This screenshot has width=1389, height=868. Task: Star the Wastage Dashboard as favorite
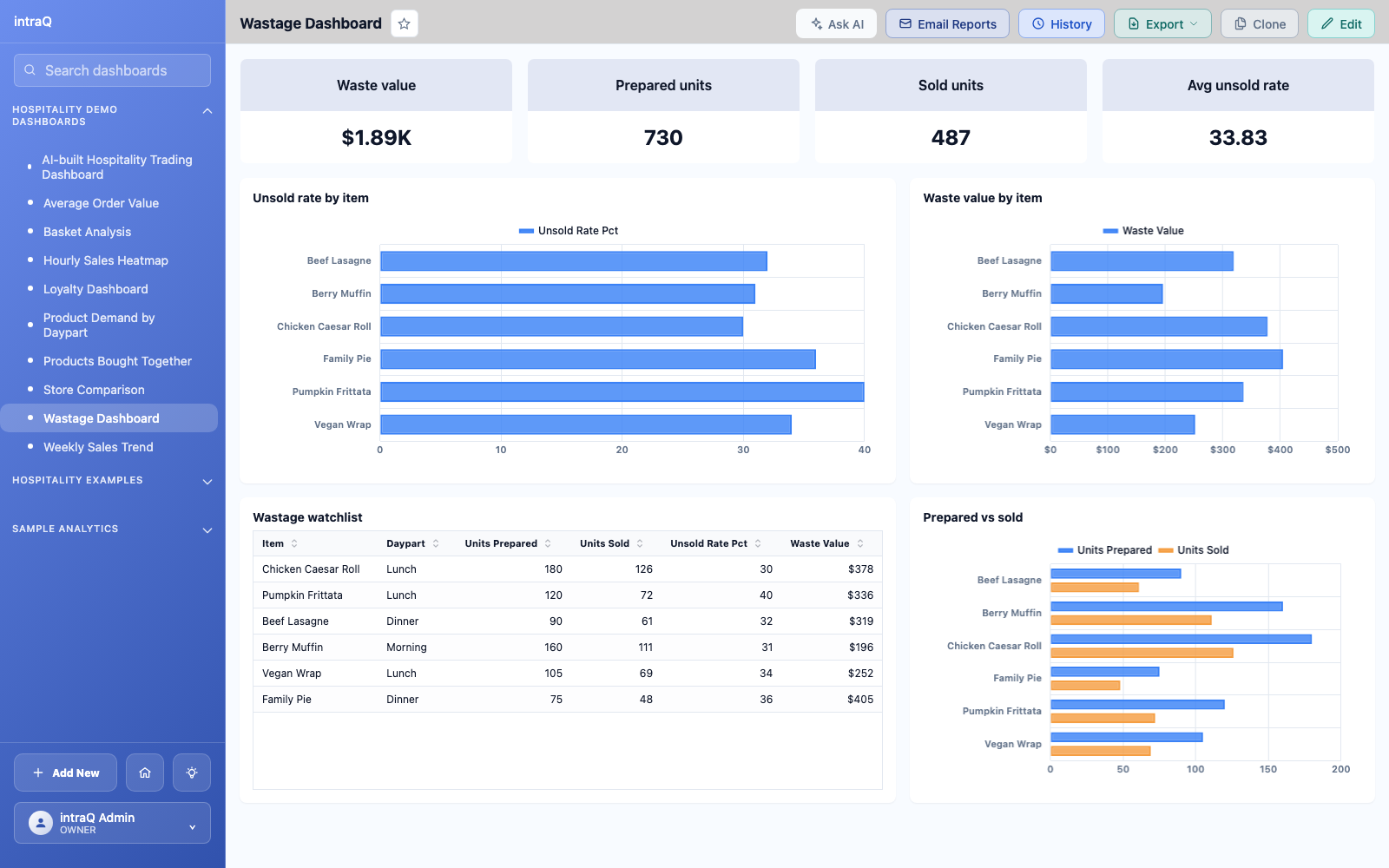[x=404, y=23]
